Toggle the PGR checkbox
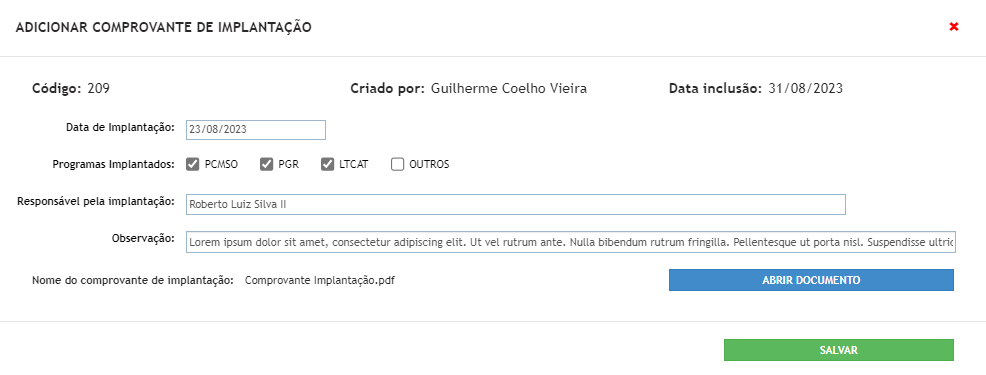Screen dimensions: 986x375 click(266, 165)
